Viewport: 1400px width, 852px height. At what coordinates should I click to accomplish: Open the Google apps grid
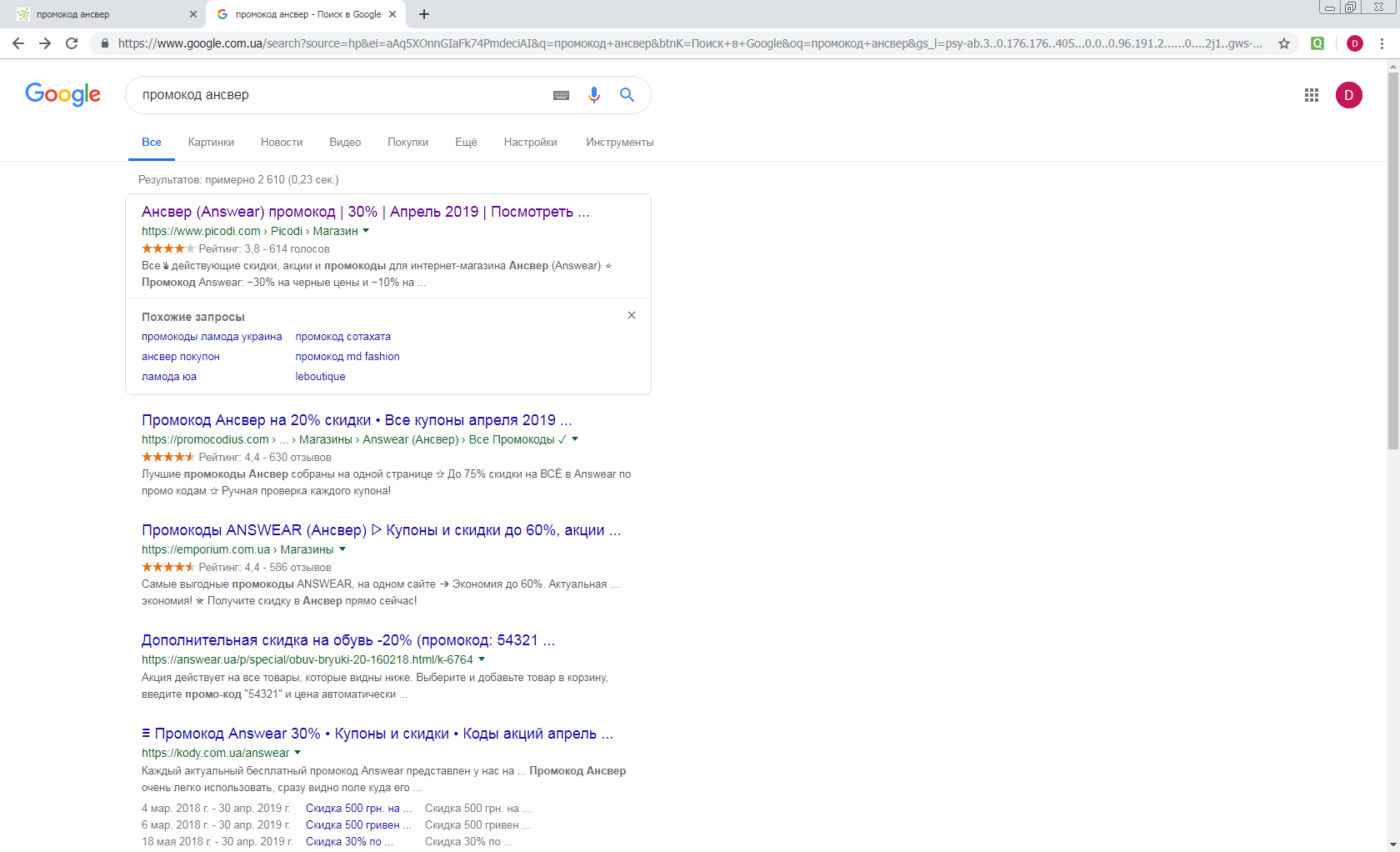coord(1312,95)
